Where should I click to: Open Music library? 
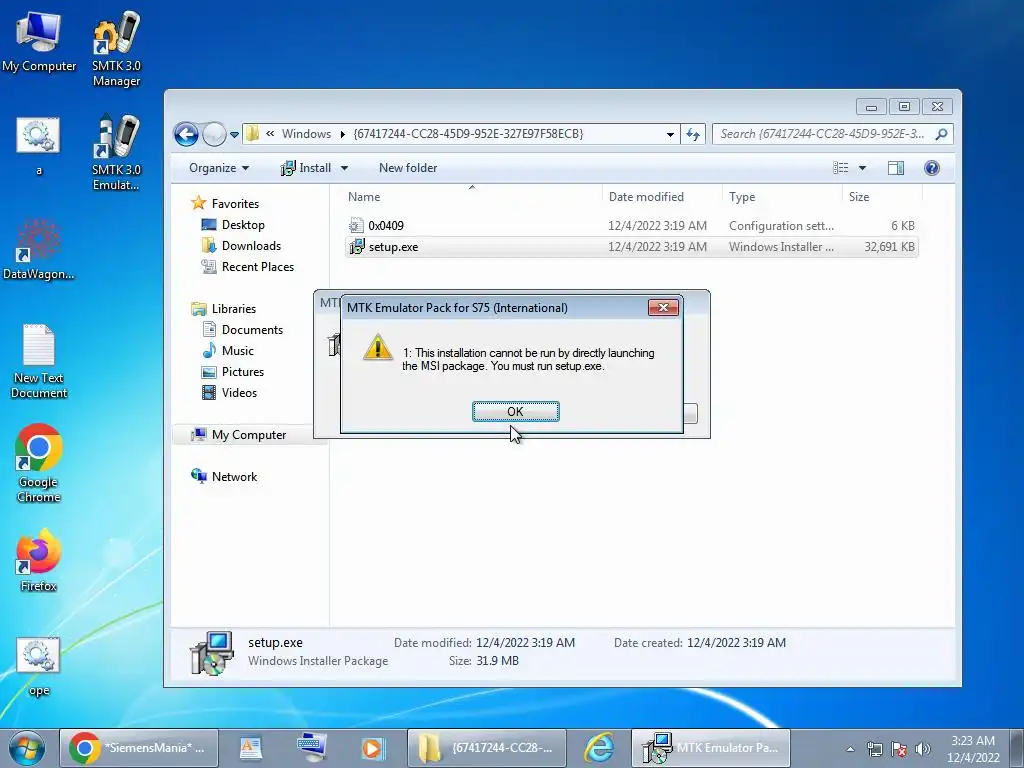(x=228, y=351)
